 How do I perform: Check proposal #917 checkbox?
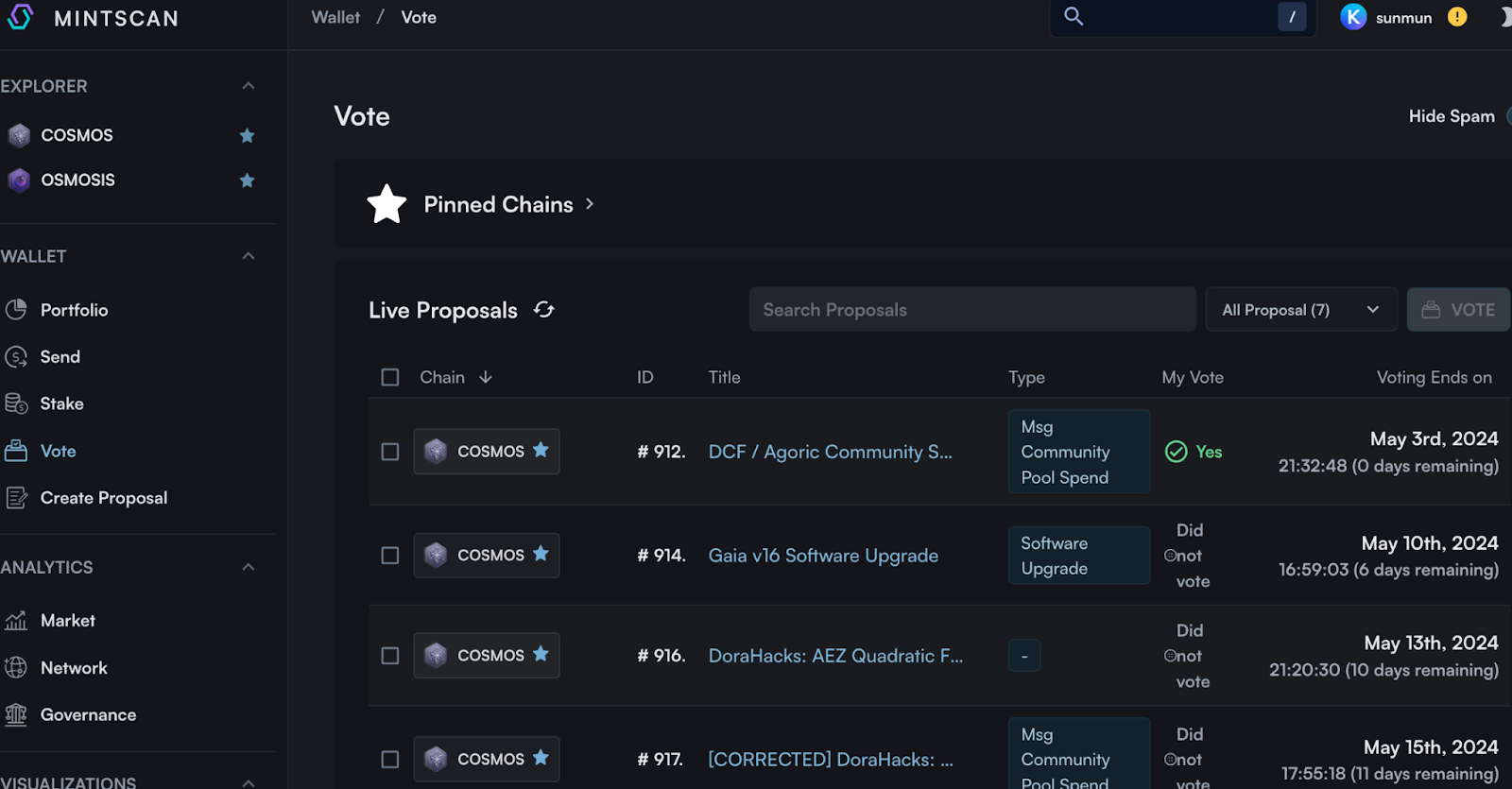coord(390,760)
